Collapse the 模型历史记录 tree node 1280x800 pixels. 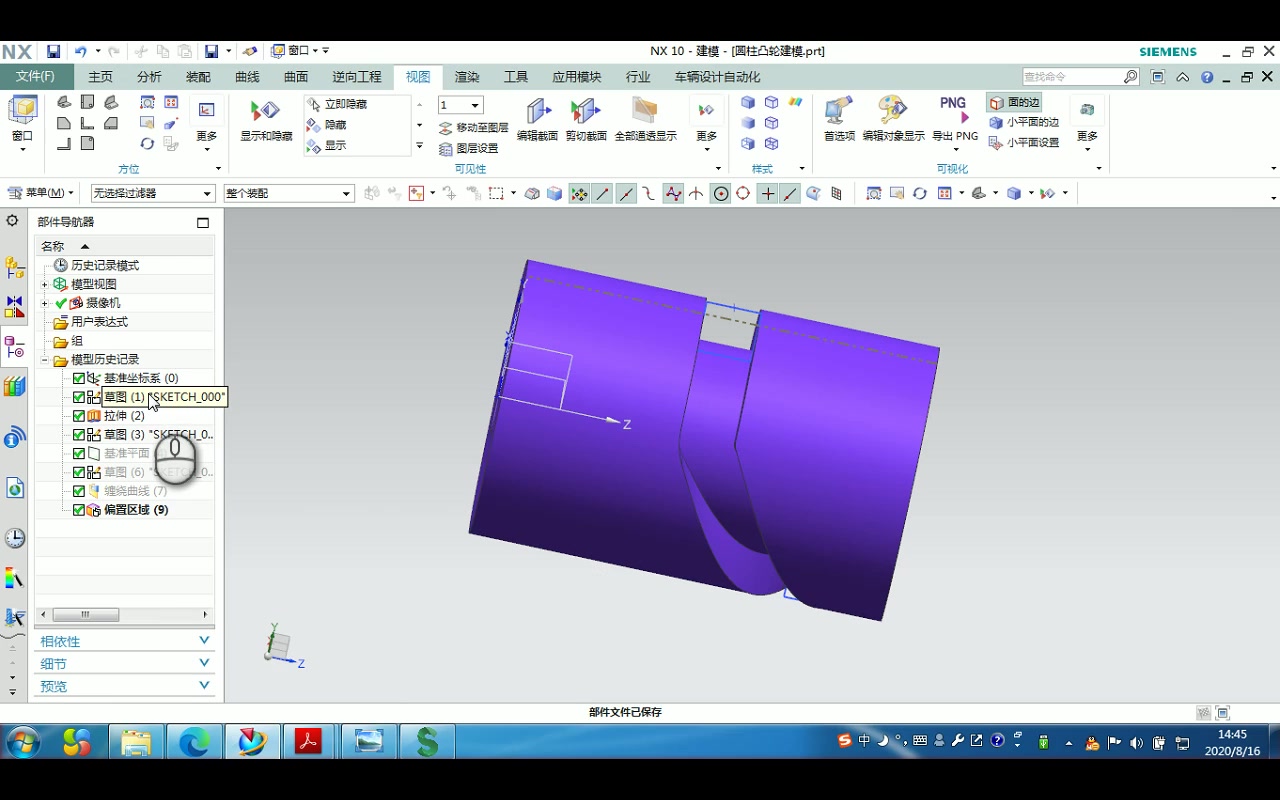pos(44,360)
